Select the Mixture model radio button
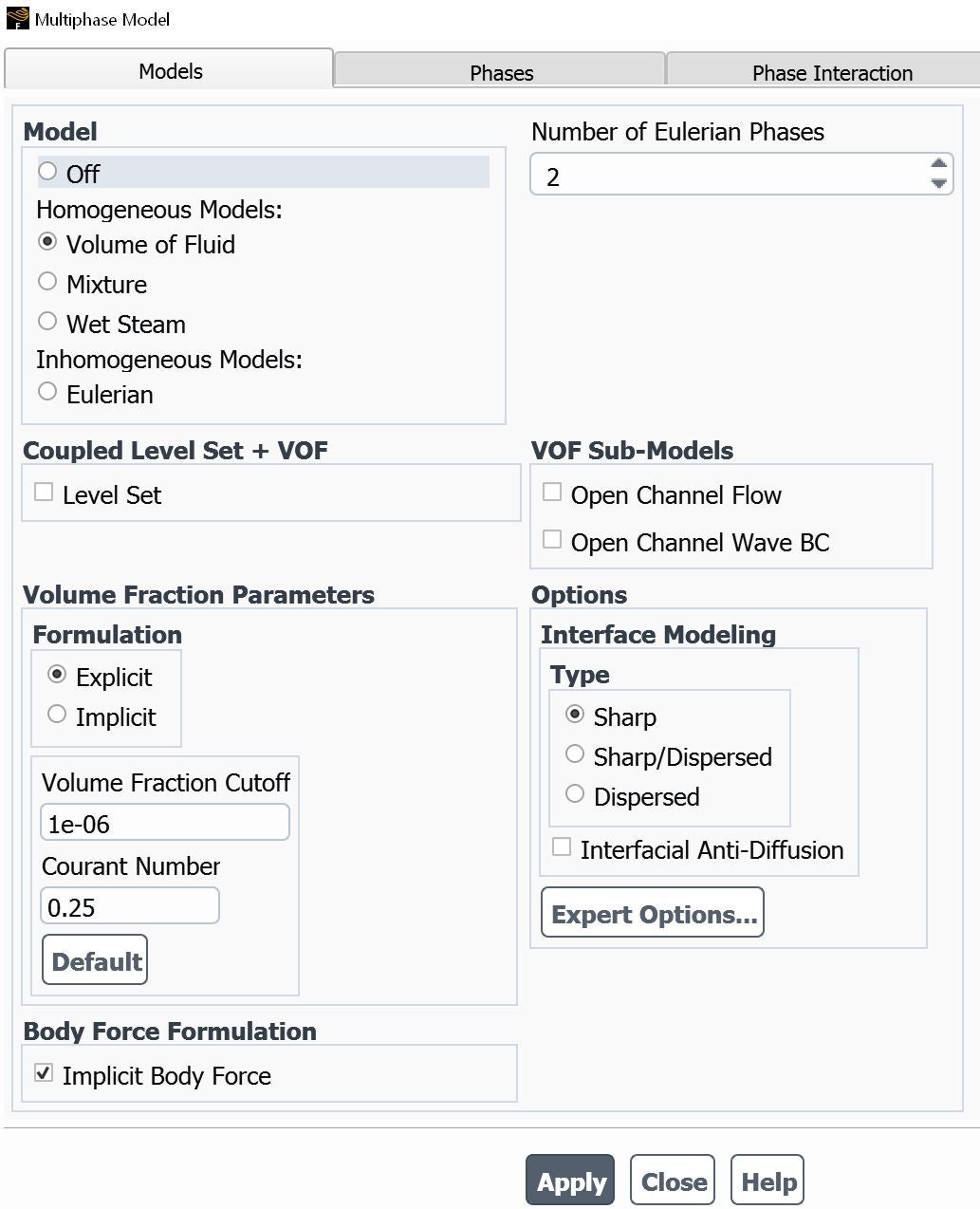Image resolution: width=980 pixels, height=1209 pixels. pyautogui.click(x=47, y=282)
